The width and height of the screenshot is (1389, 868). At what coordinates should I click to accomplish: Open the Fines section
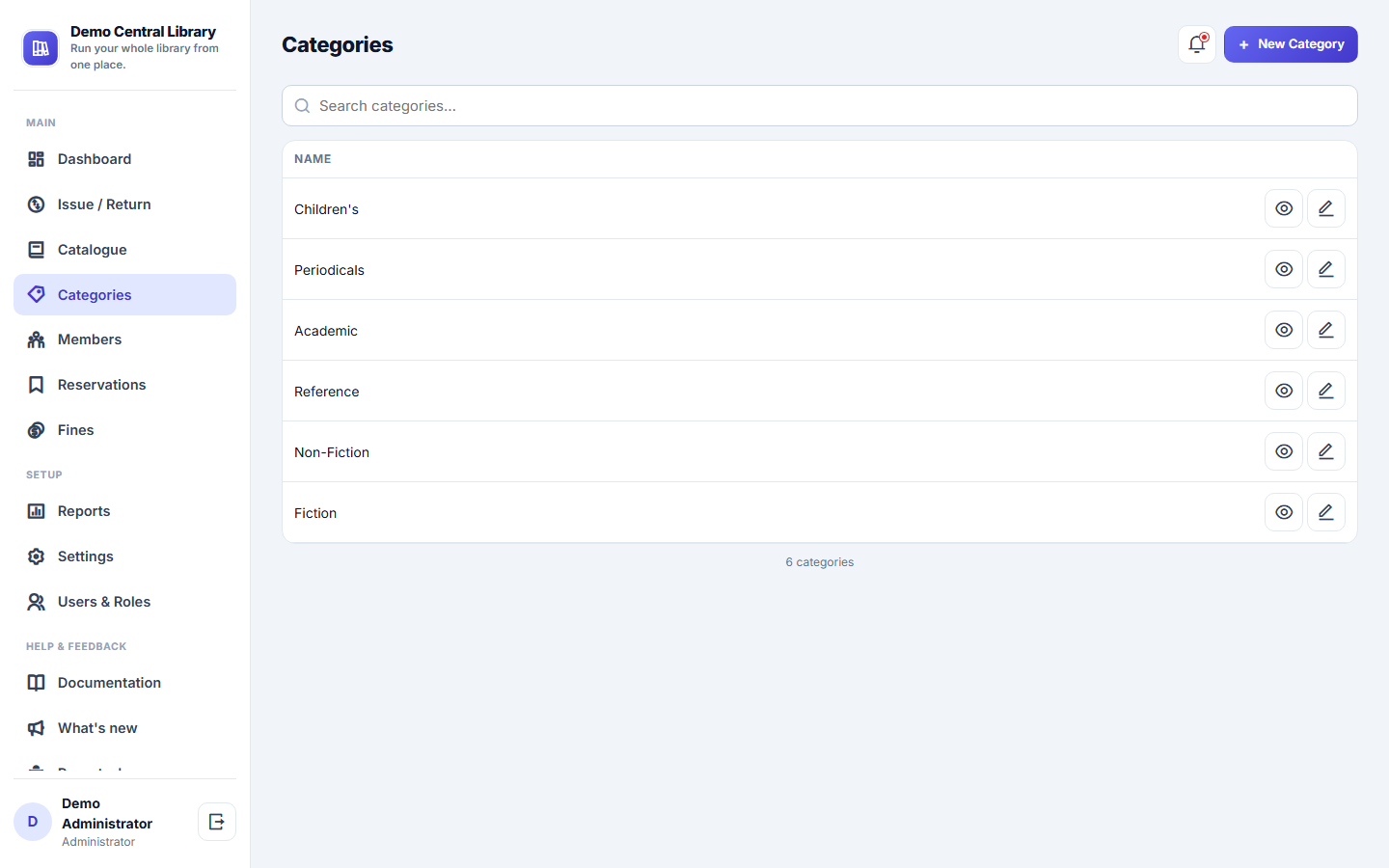tap(124, 430)
